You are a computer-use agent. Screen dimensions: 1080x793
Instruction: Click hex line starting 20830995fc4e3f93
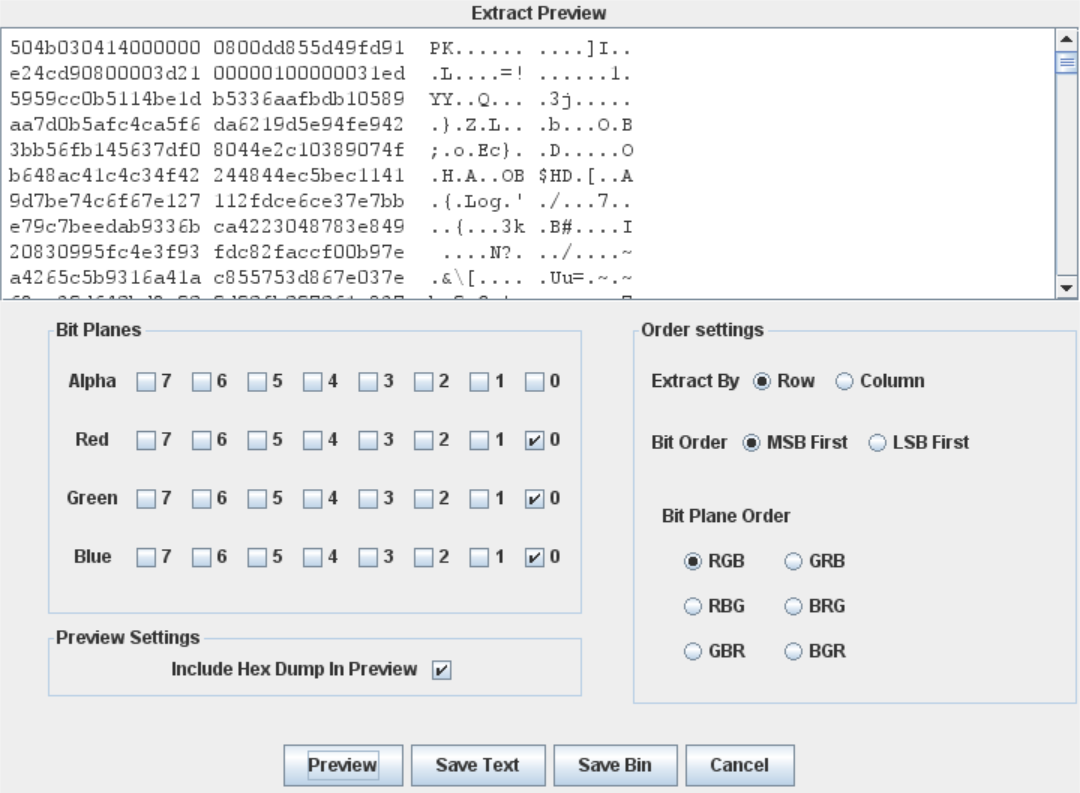pos(320,252)
